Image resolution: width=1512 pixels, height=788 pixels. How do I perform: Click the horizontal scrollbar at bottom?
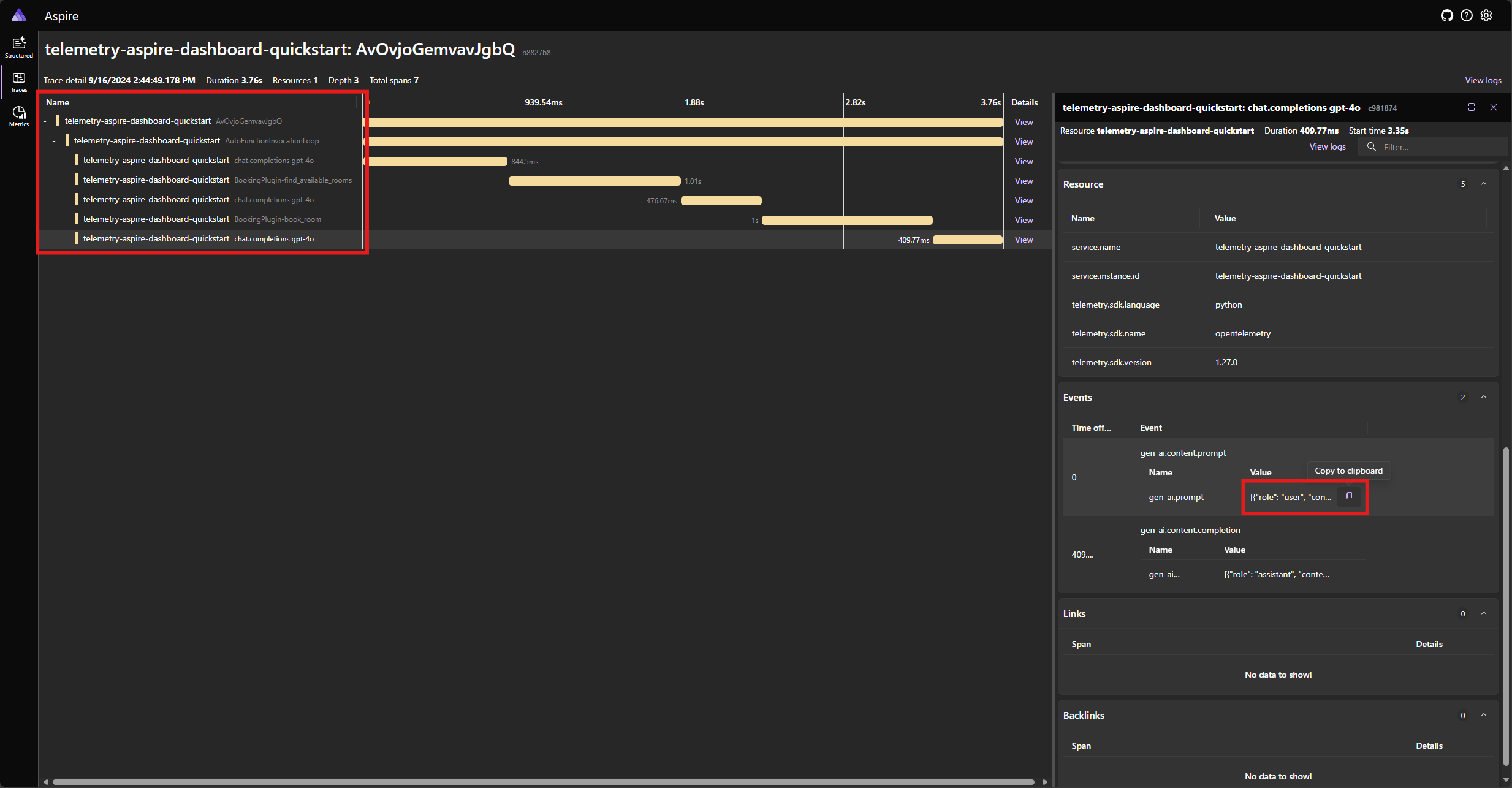(x=544, y=782)
